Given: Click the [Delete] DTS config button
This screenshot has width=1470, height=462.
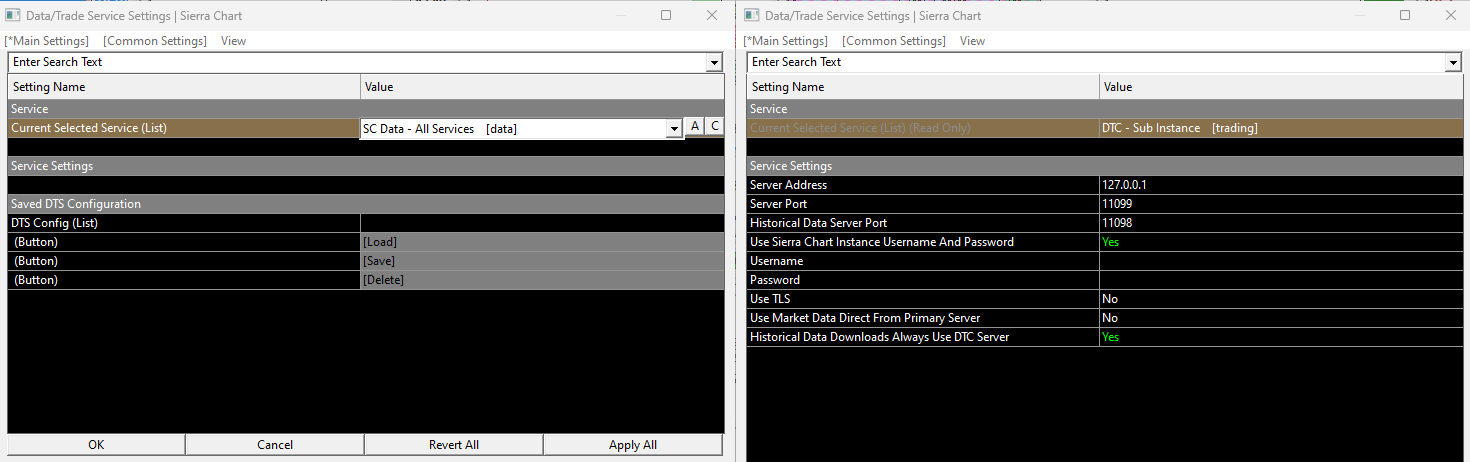Looking at the screenshot, I should pyautogui.click(x=542, y=280).
